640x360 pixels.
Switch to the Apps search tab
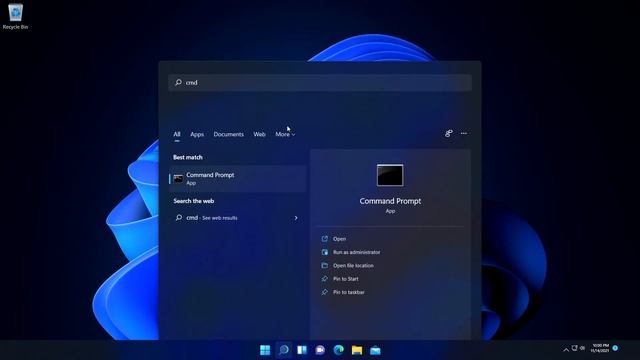point(197,134)
